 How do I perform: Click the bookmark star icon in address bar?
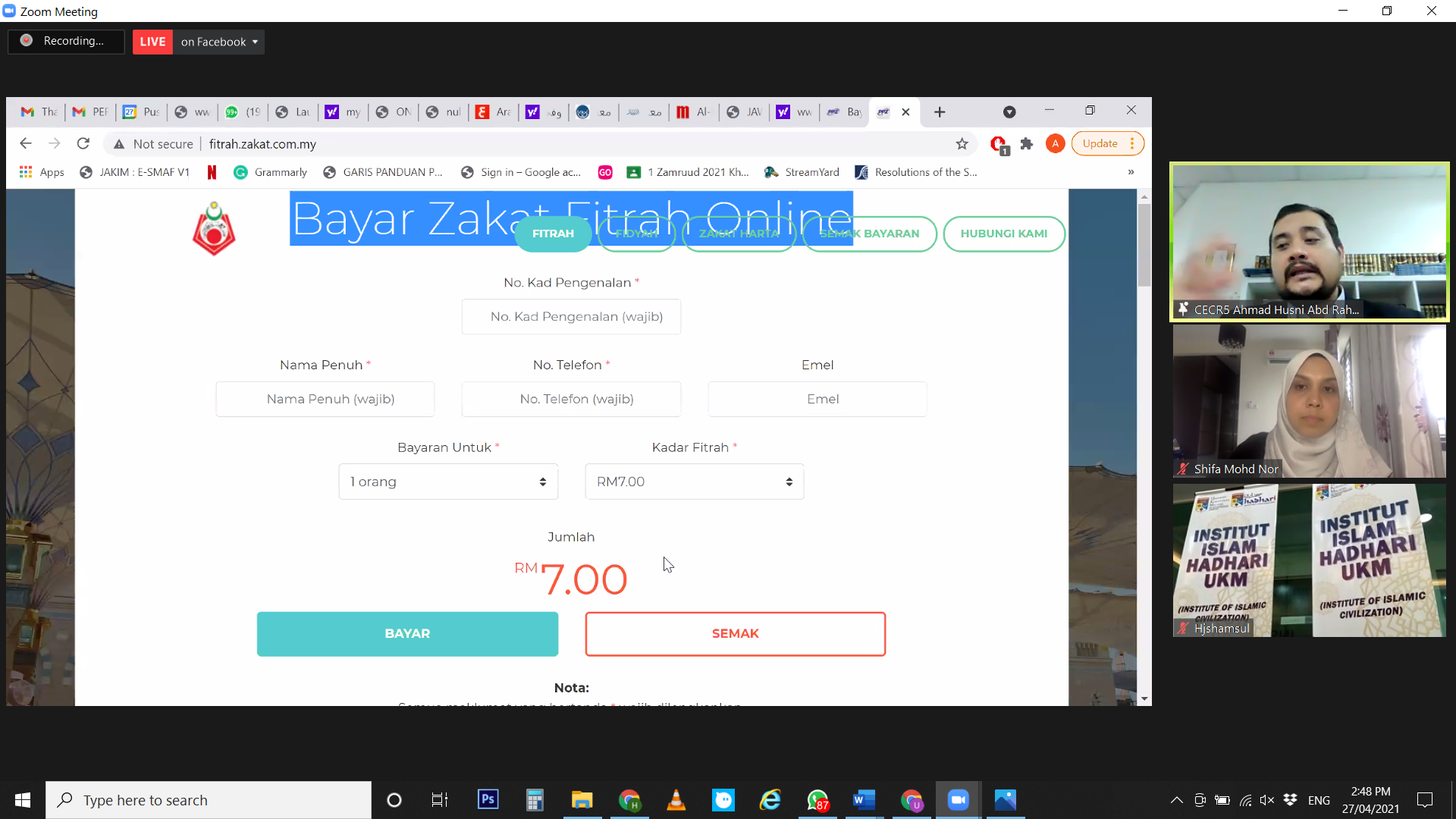click(x=962, y=144)
